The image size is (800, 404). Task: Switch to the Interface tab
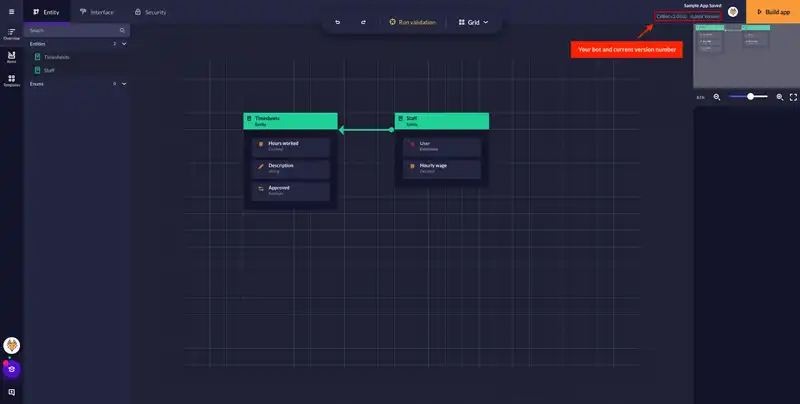pos(97,12)
